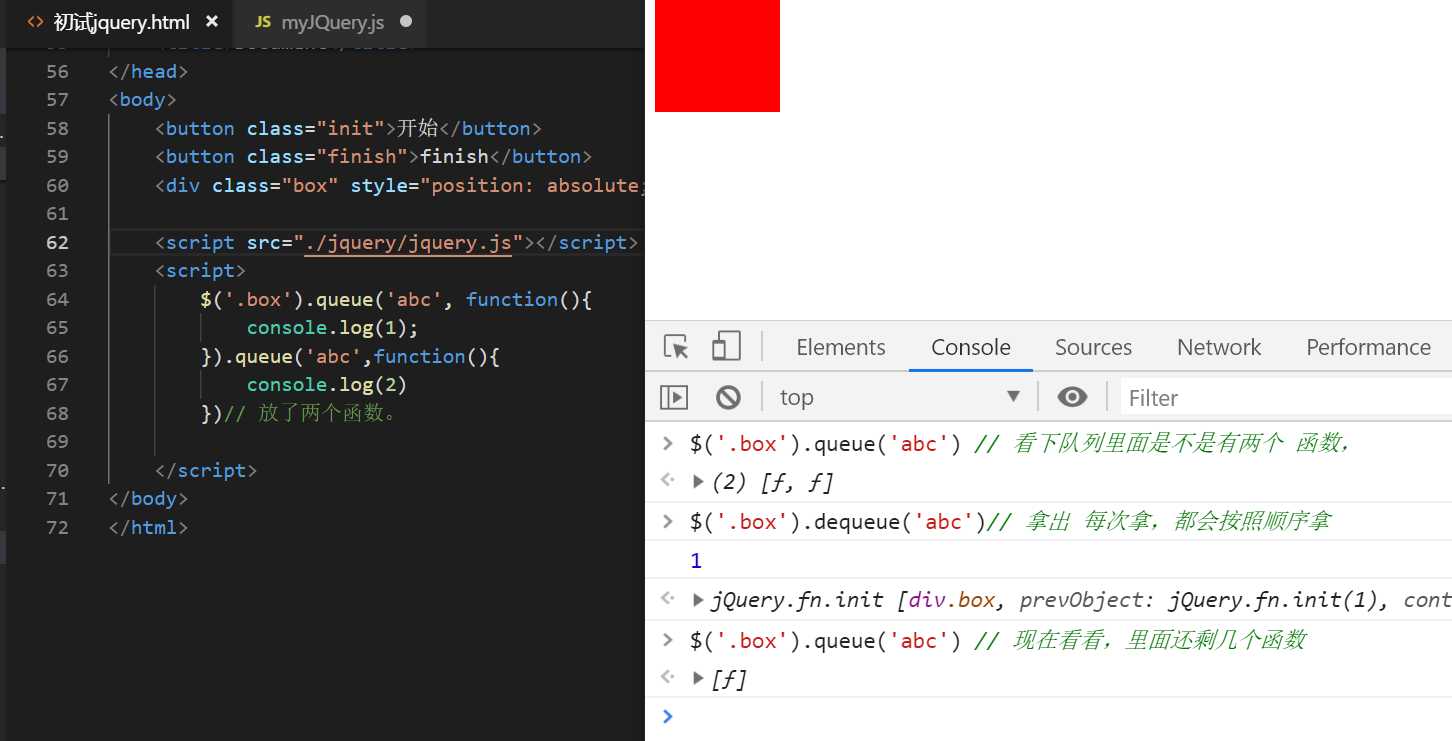The height and width of the screenshot is (741, 1452).
Task: Click line number 62 in the editor
Action: [x=58, y=242]
